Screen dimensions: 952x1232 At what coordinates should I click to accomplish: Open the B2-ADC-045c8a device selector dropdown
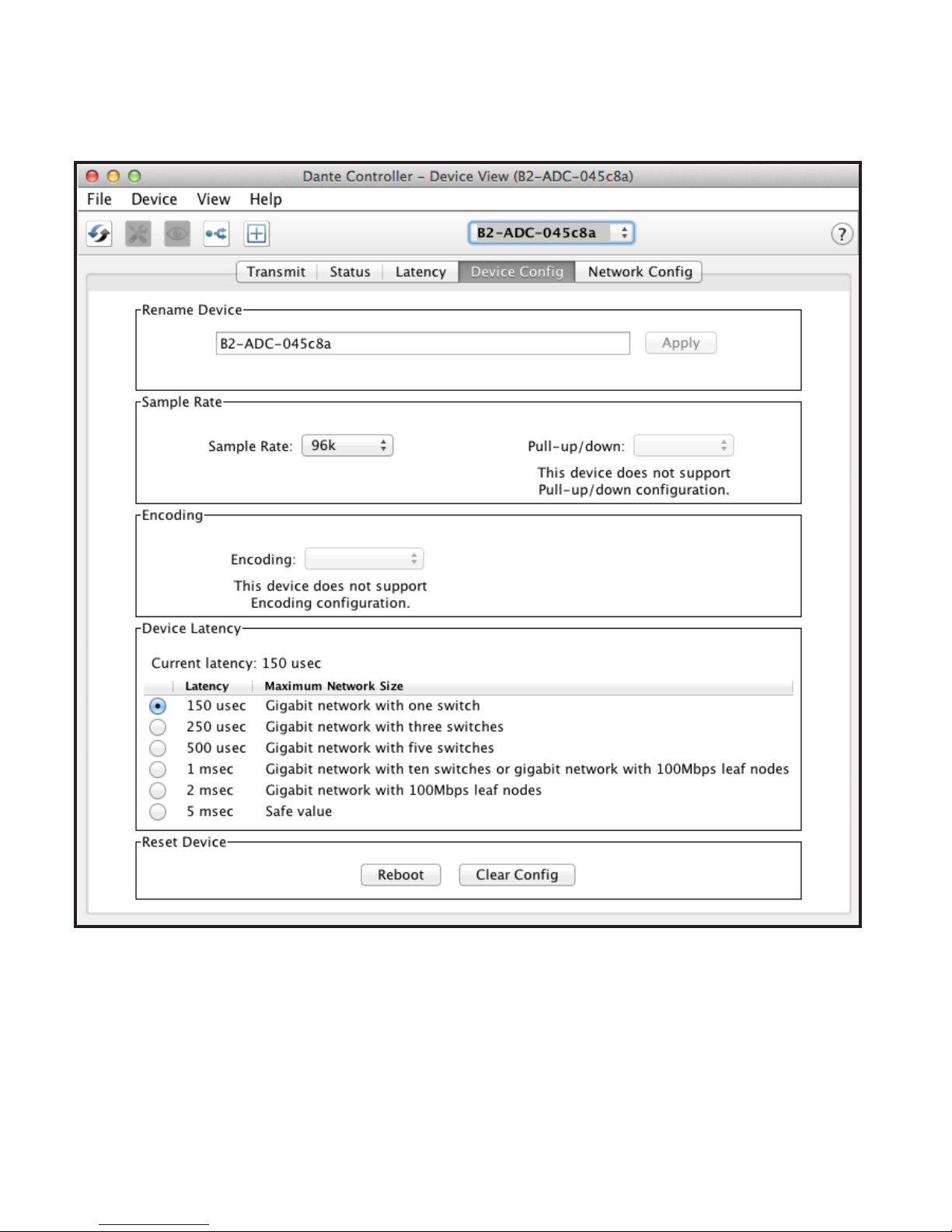tap(552, 232)
